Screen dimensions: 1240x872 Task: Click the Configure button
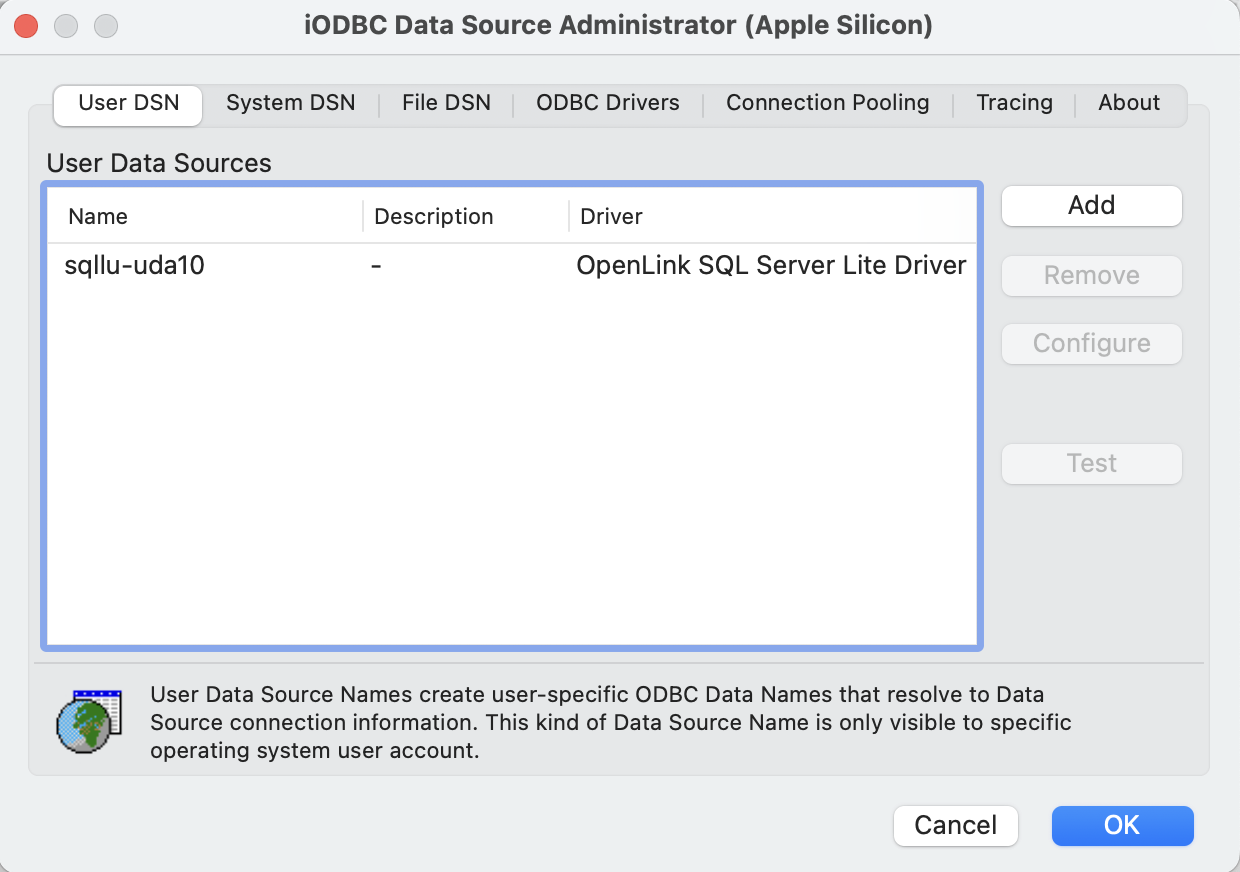point(1091,344)
